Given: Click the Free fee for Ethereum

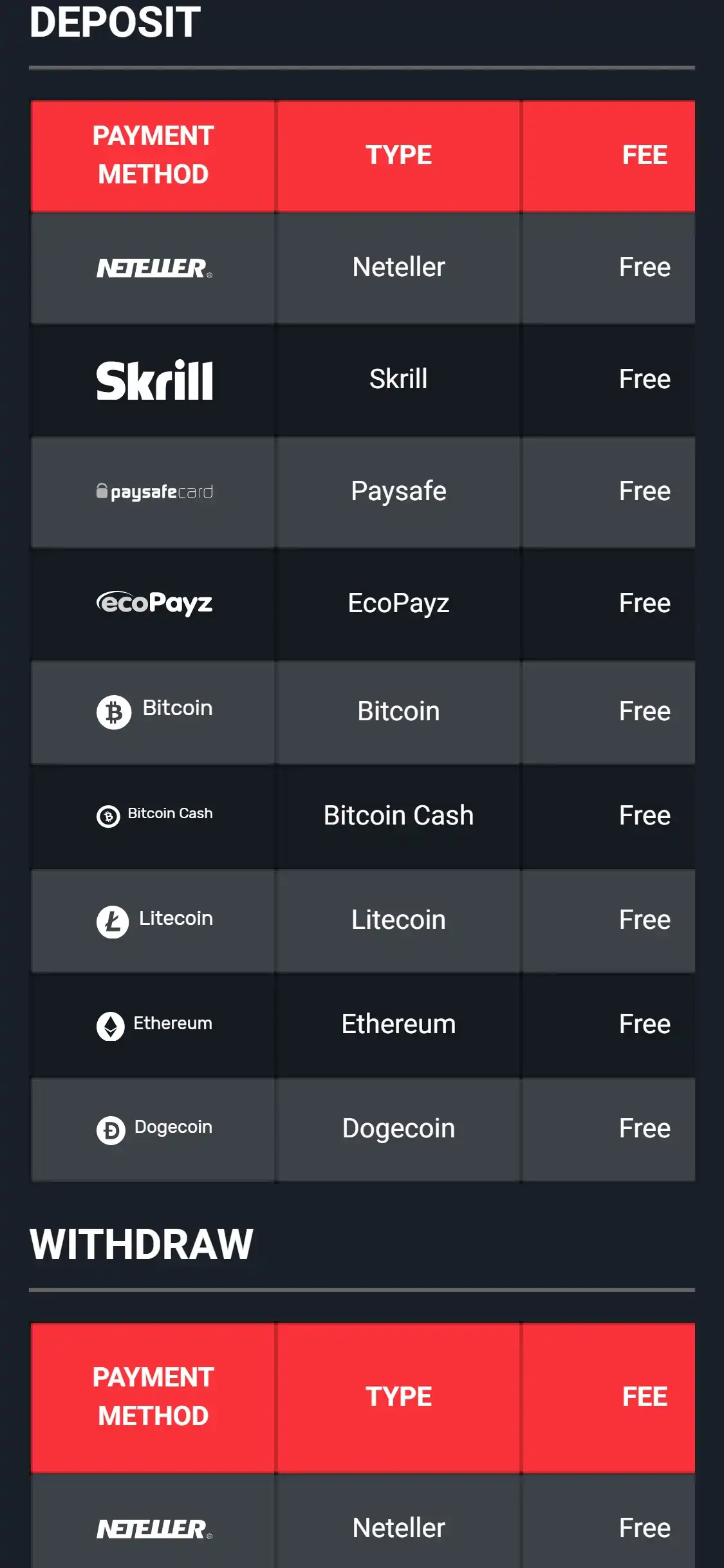Looking at the screenshot, I should (644, 1024).
